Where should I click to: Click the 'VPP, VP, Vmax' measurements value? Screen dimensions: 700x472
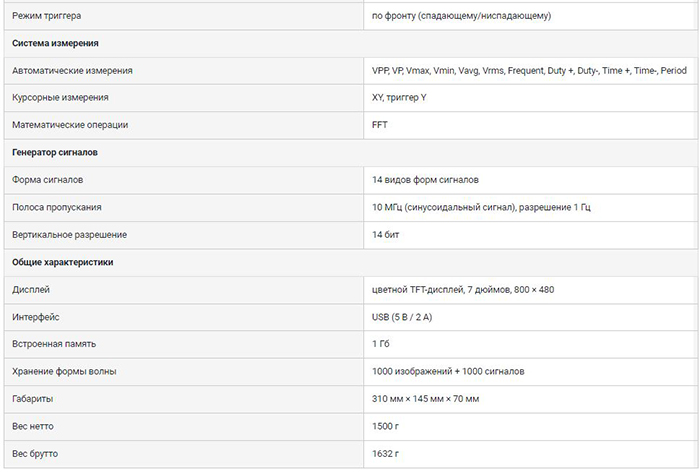(529, 71)
